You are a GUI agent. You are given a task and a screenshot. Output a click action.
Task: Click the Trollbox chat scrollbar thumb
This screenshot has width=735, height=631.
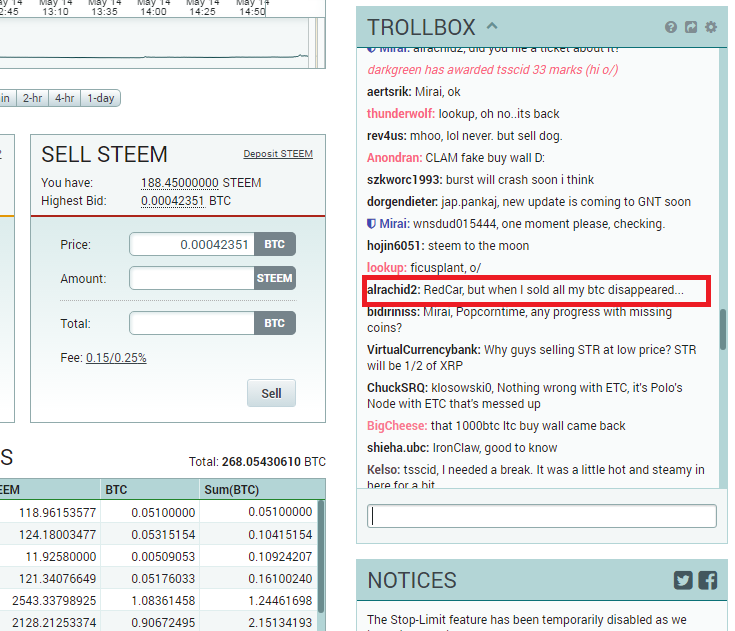723,330
